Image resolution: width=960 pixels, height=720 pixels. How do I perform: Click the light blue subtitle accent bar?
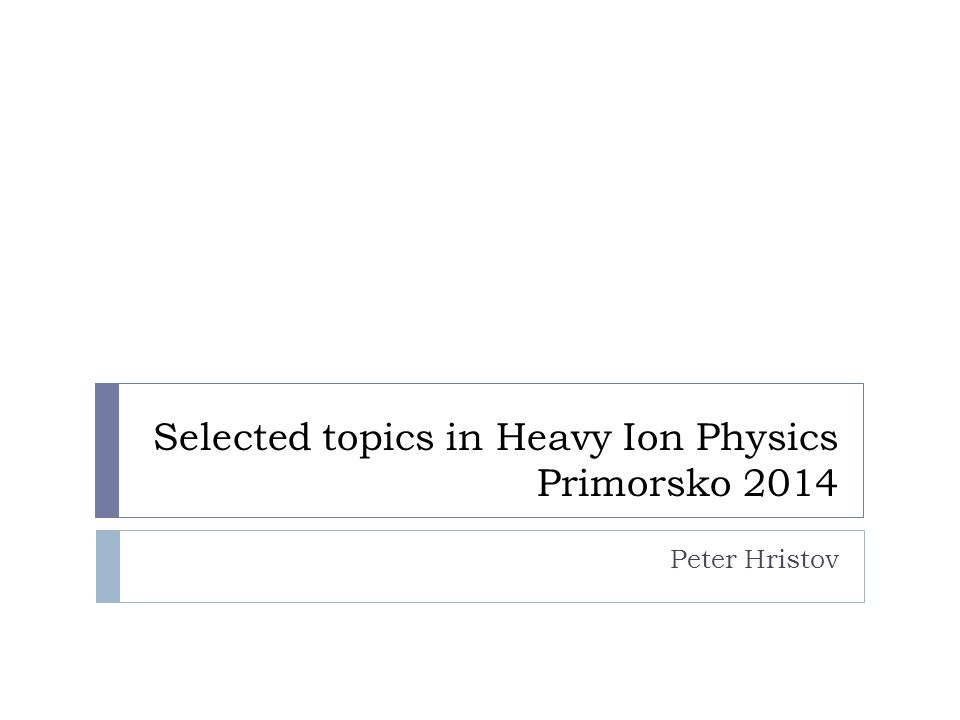point(108,566)
